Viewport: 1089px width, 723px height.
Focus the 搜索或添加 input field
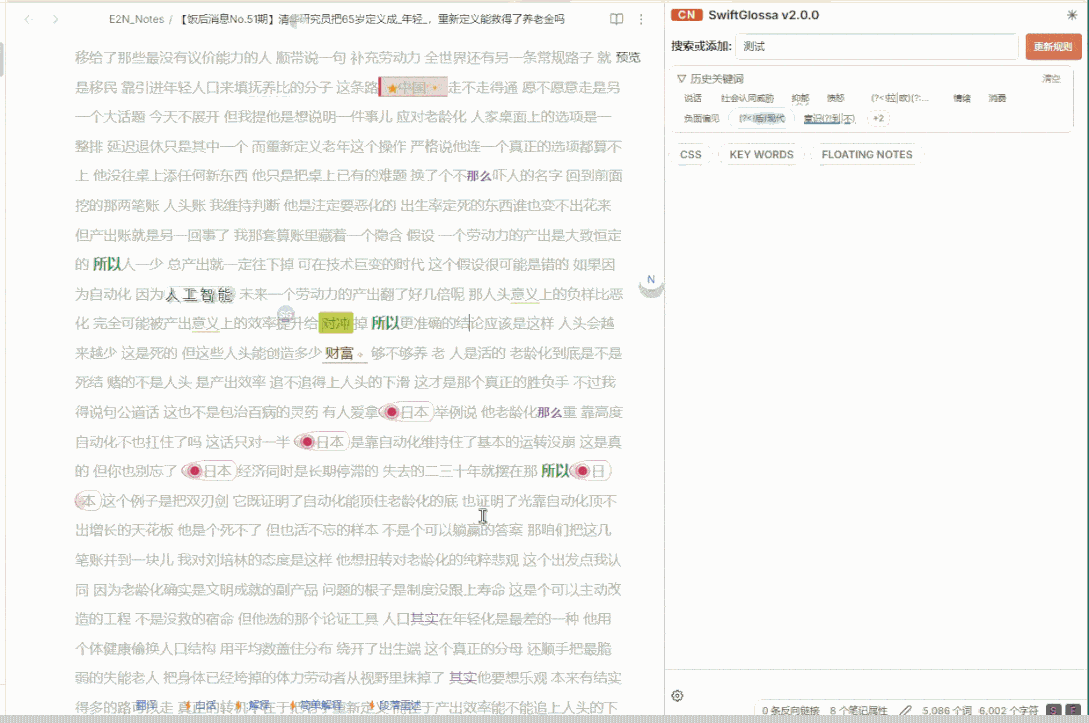876,47
